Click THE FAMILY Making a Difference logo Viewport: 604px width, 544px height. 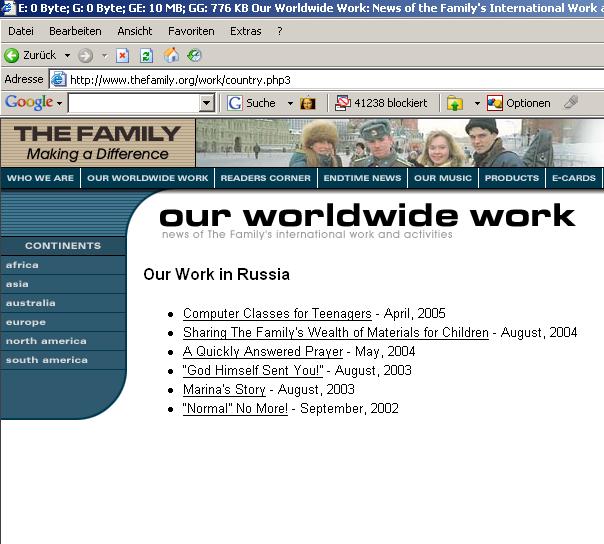pos(98,143)
